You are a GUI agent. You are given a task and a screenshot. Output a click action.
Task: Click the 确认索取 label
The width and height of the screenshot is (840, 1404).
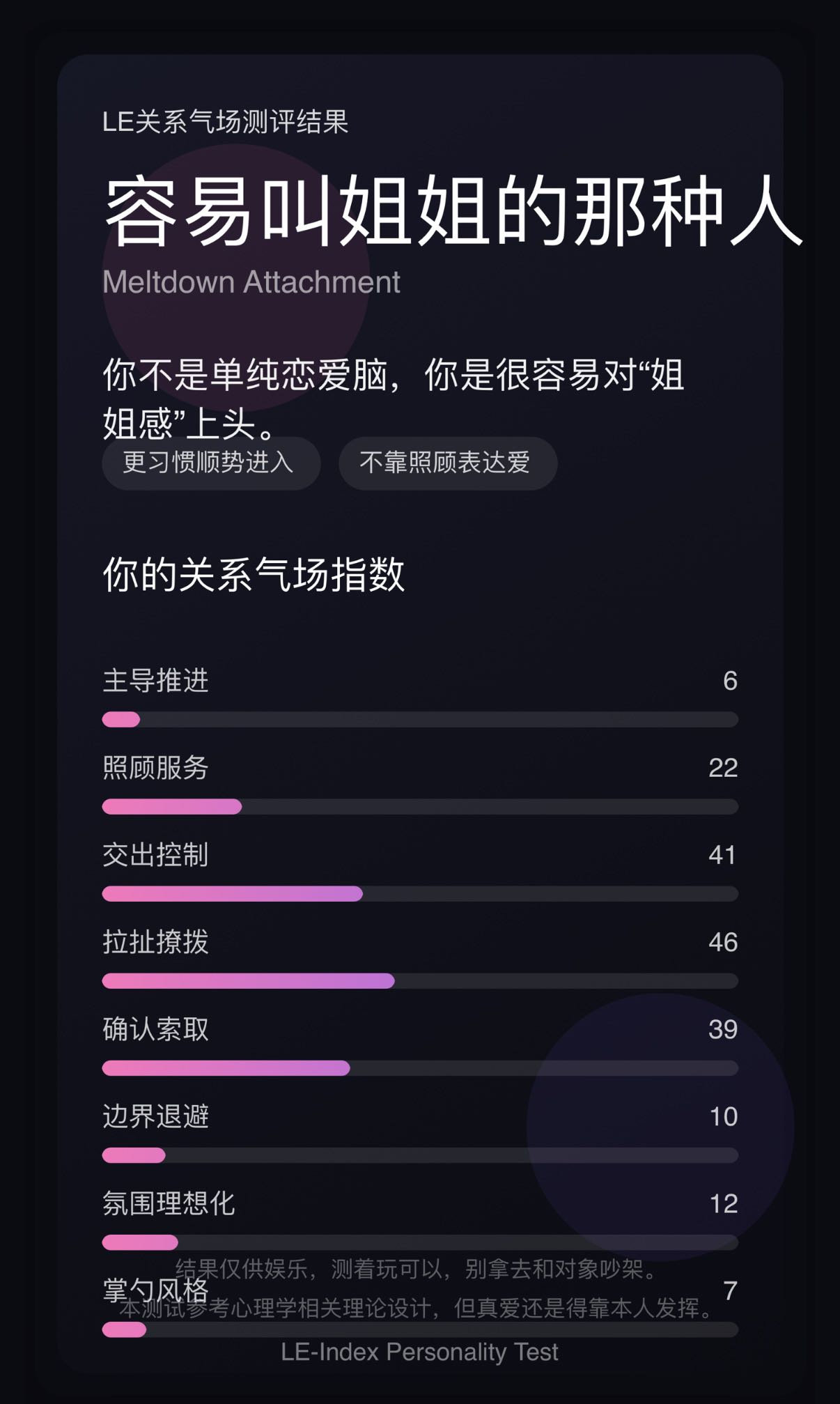[156, 1029]
